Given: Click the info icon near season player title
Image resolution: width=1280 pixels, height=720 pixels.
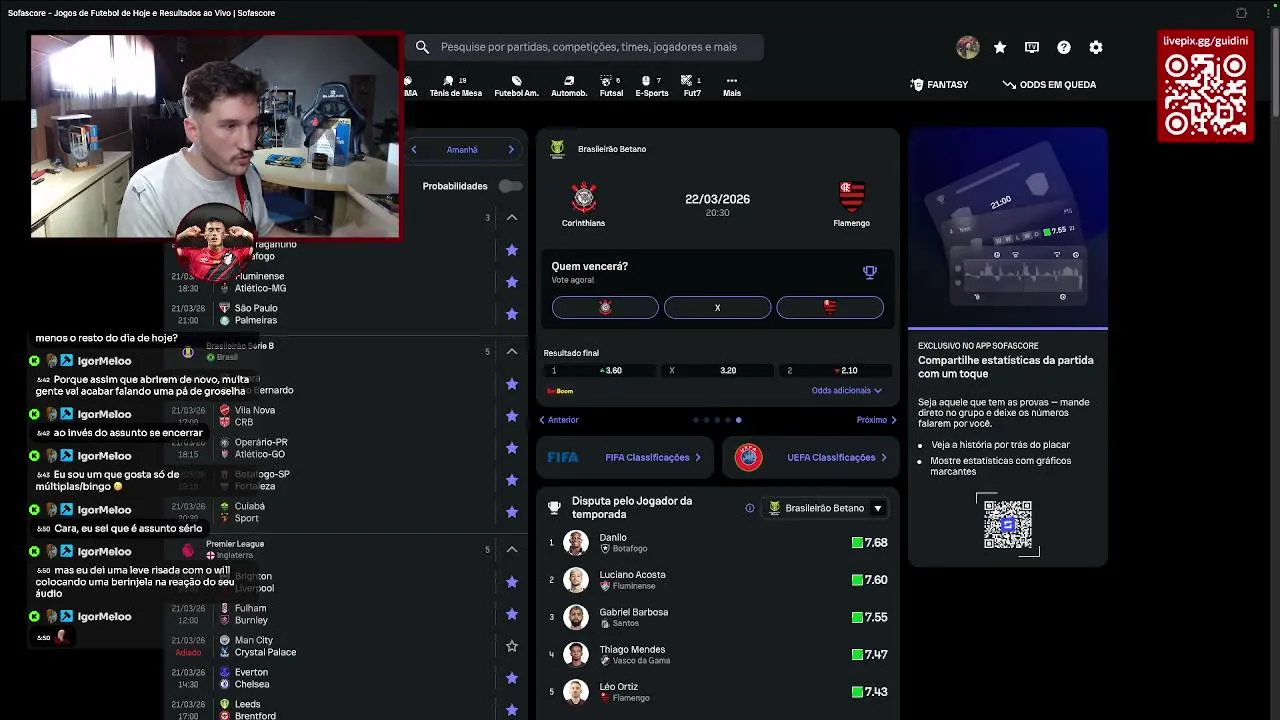Looking at the screenshot, I should tap(749, 508).
